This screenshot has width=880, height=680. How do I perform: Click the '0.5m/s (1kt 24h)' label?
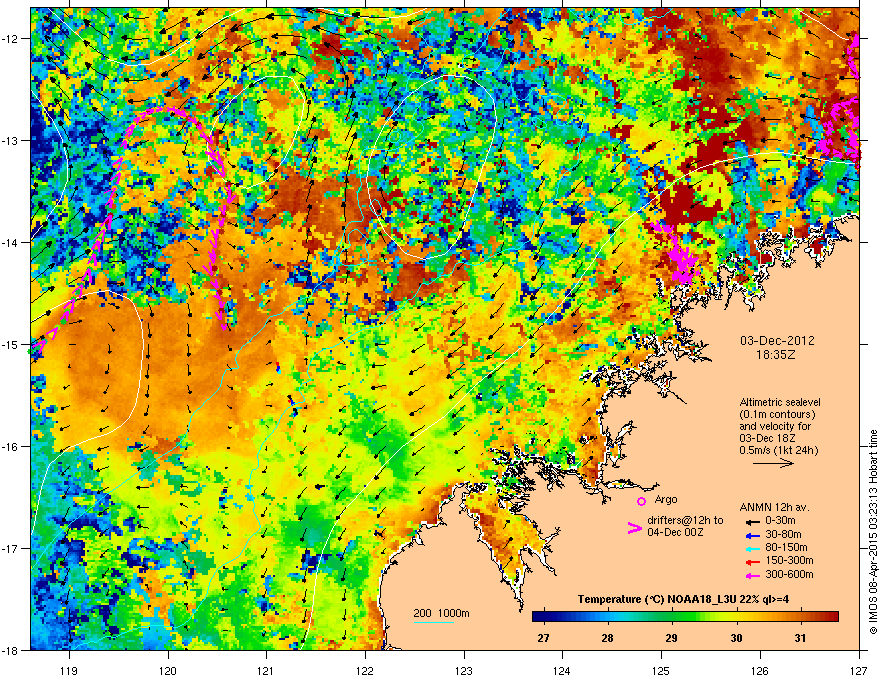pyautogui.click(x=778, y=450)
